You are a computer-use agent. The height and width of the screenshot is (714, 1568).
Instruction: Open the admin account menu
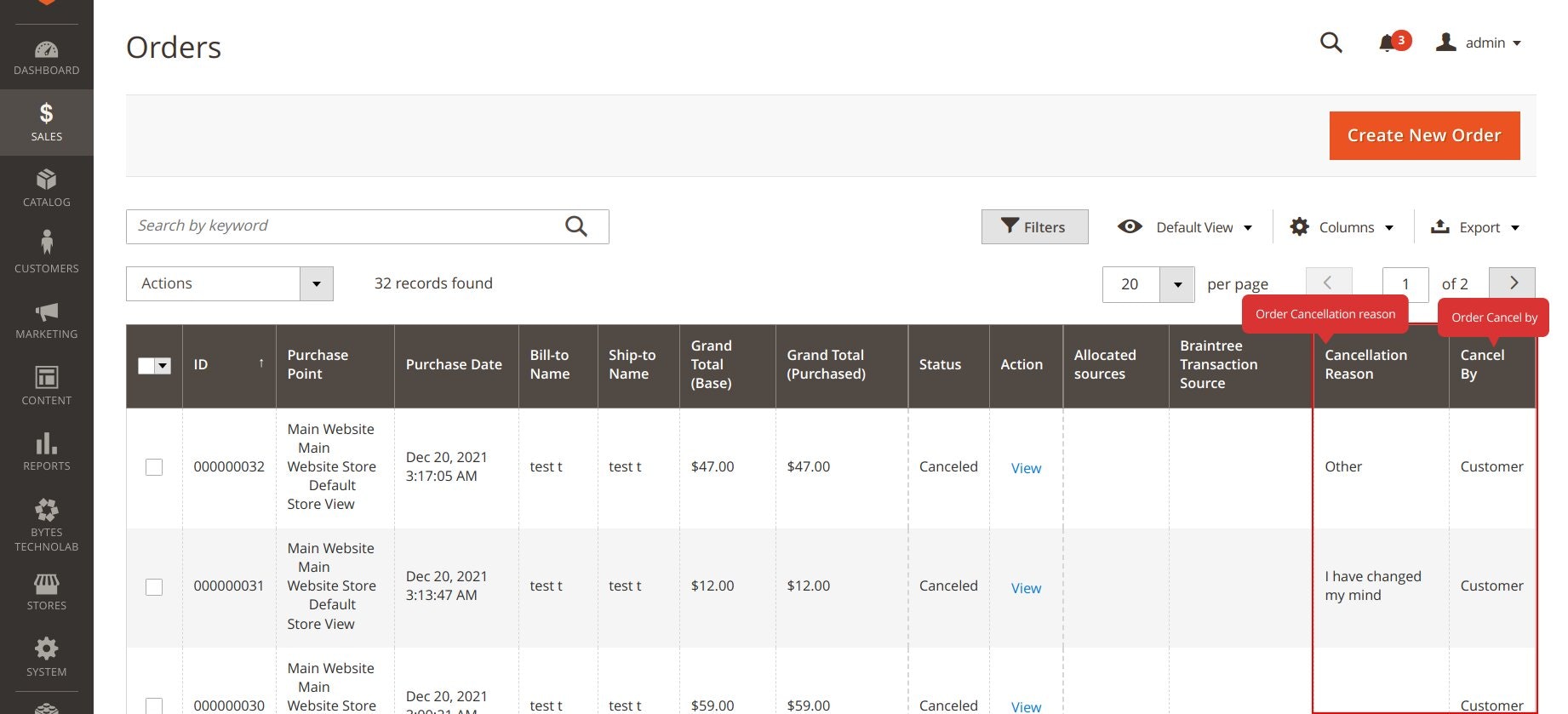pos(1479,43)
